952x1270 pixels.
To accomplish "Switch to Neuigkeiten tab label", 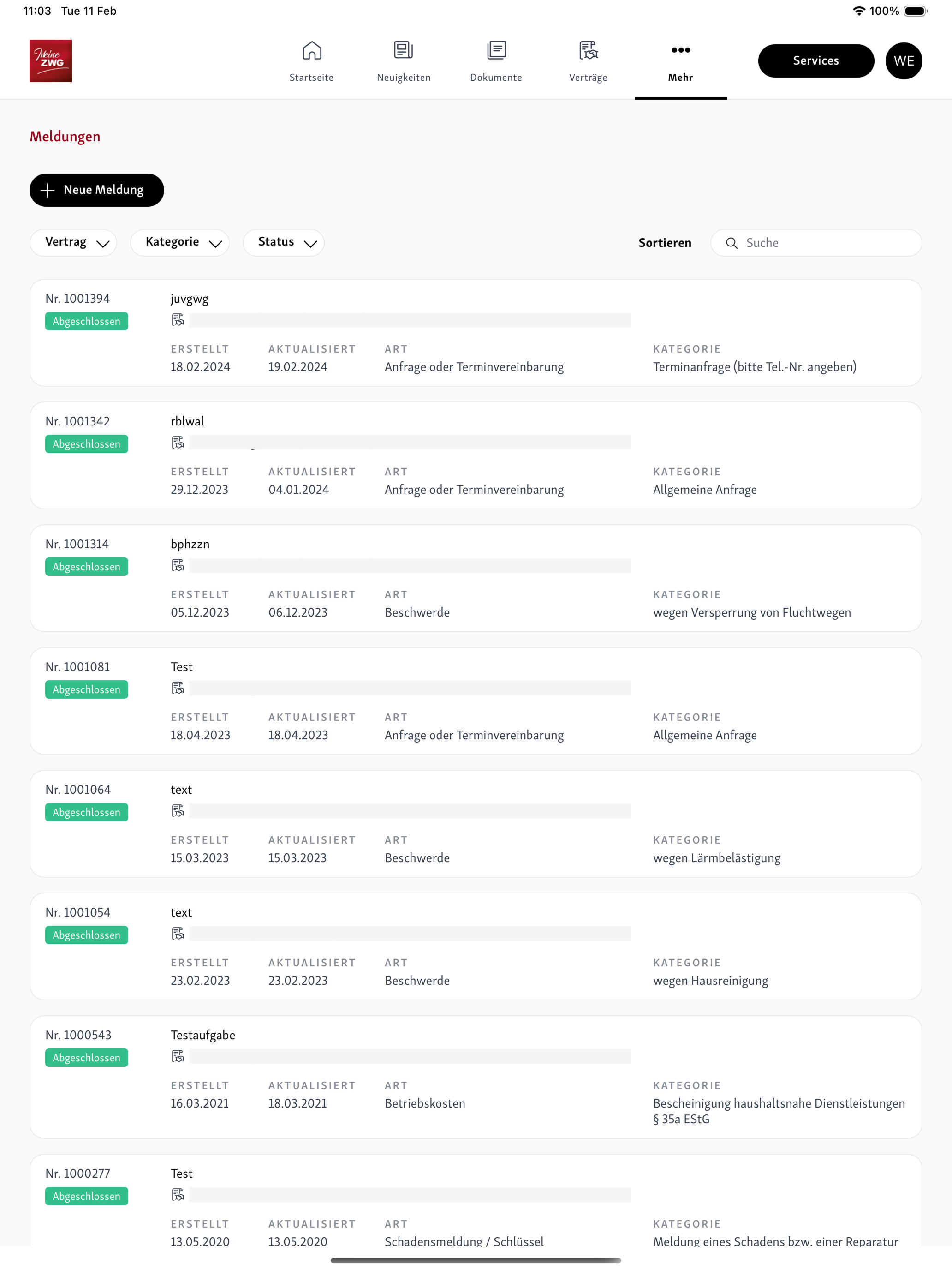I will click(x=404, y=78).
